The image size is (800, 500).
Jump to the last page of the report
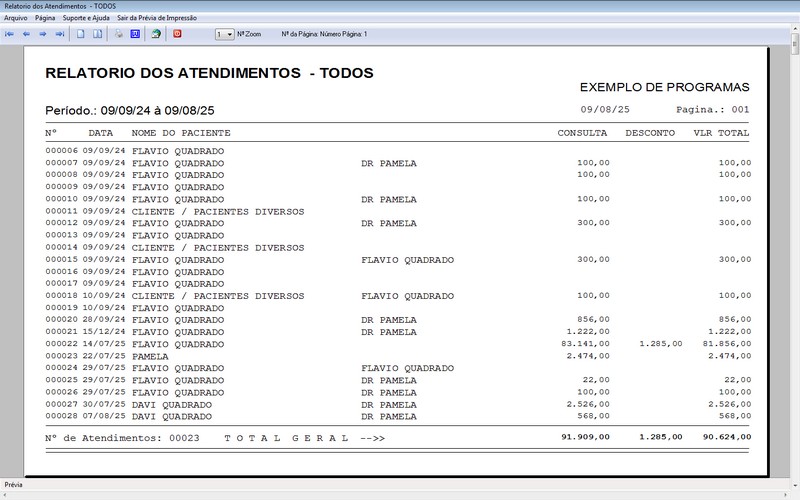point(60,34)
